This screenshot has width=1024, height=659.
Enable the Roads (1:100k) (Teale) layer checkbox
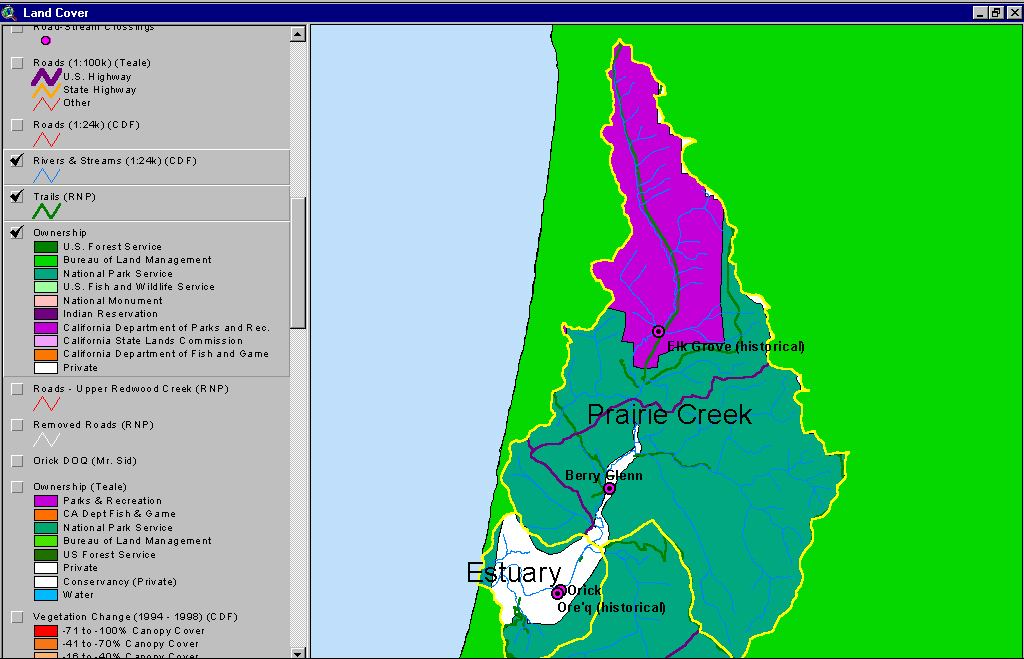pyautogui.click(x=18, y=63)
